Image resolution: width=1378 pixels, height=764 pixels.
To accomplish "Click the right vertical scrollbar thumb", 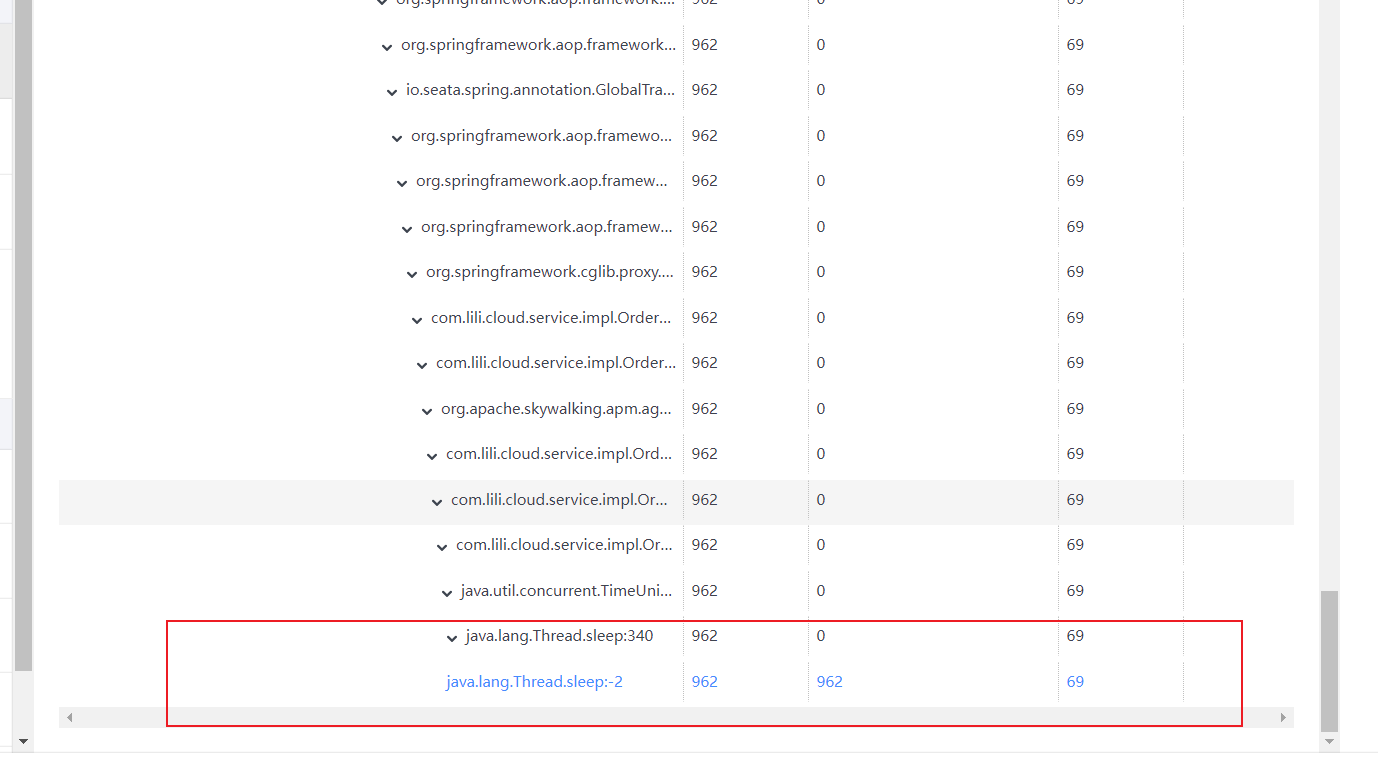I will pos(1329,660).
